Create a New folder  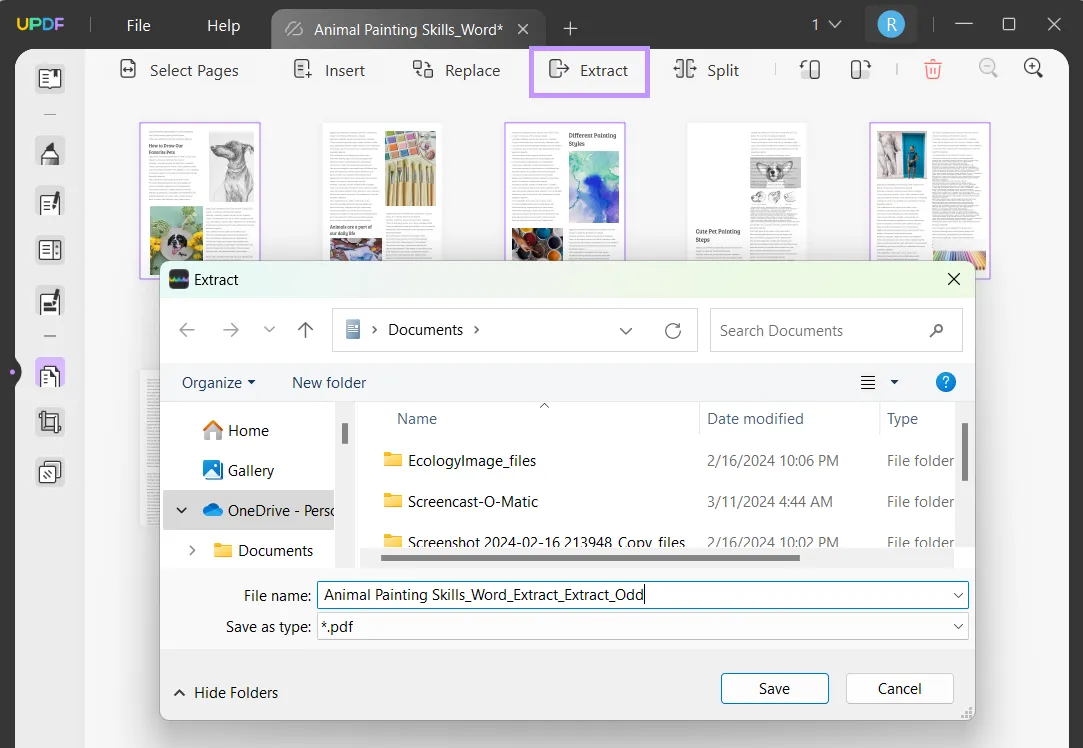[x=329, y=383]
